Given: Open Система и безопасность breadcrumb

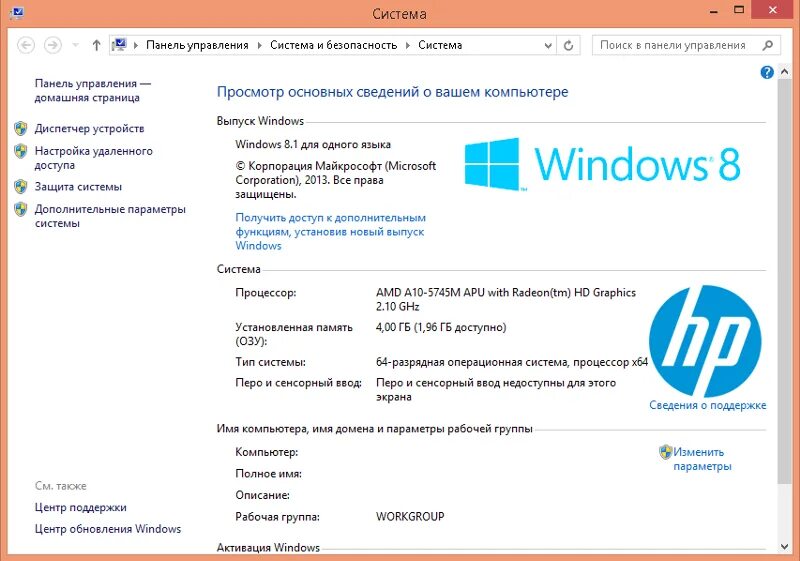Looking at the screenshot, I should pos(333,45).
